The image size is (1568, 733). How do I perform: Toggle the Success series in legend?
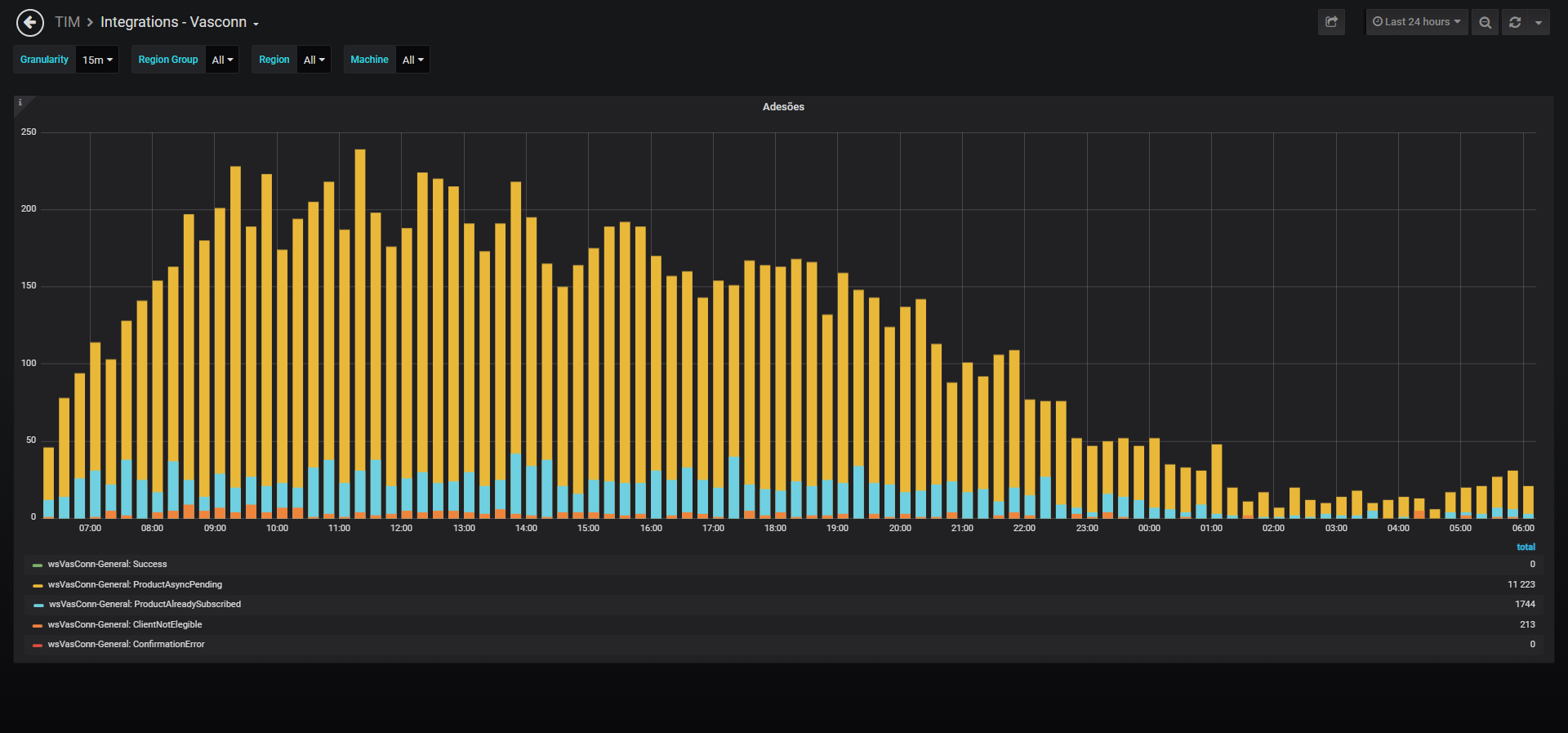(107, 565)
